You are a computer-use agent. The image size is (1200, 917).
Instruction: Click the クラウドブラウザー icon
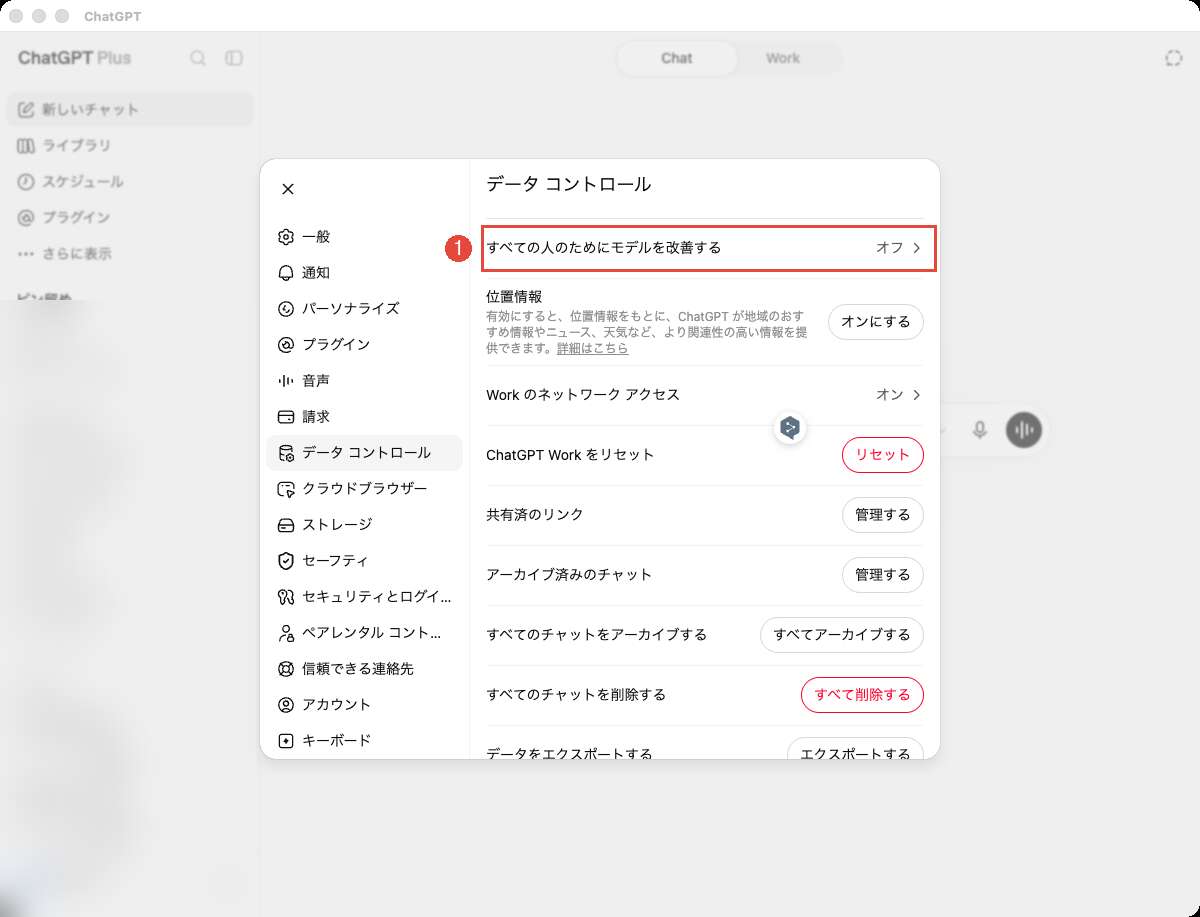(x=286, y=489)
